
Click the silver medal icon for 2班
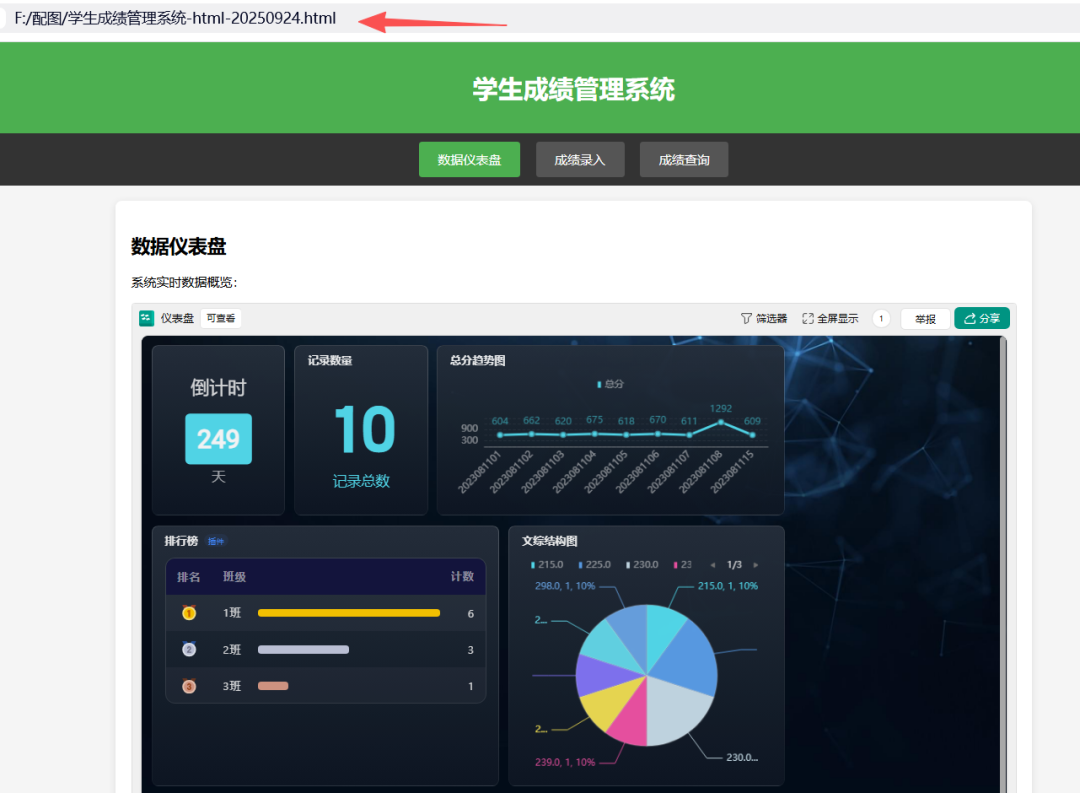[x=189, y=649]
